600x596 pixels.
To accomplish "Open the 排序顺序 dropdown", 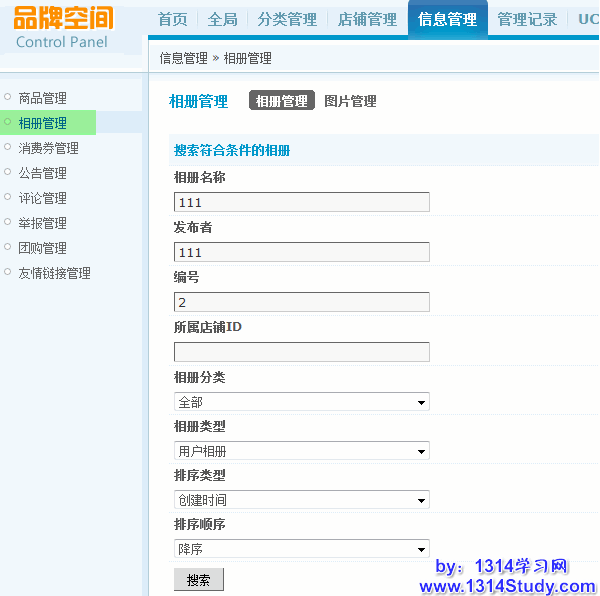I will tap(301, 549).
